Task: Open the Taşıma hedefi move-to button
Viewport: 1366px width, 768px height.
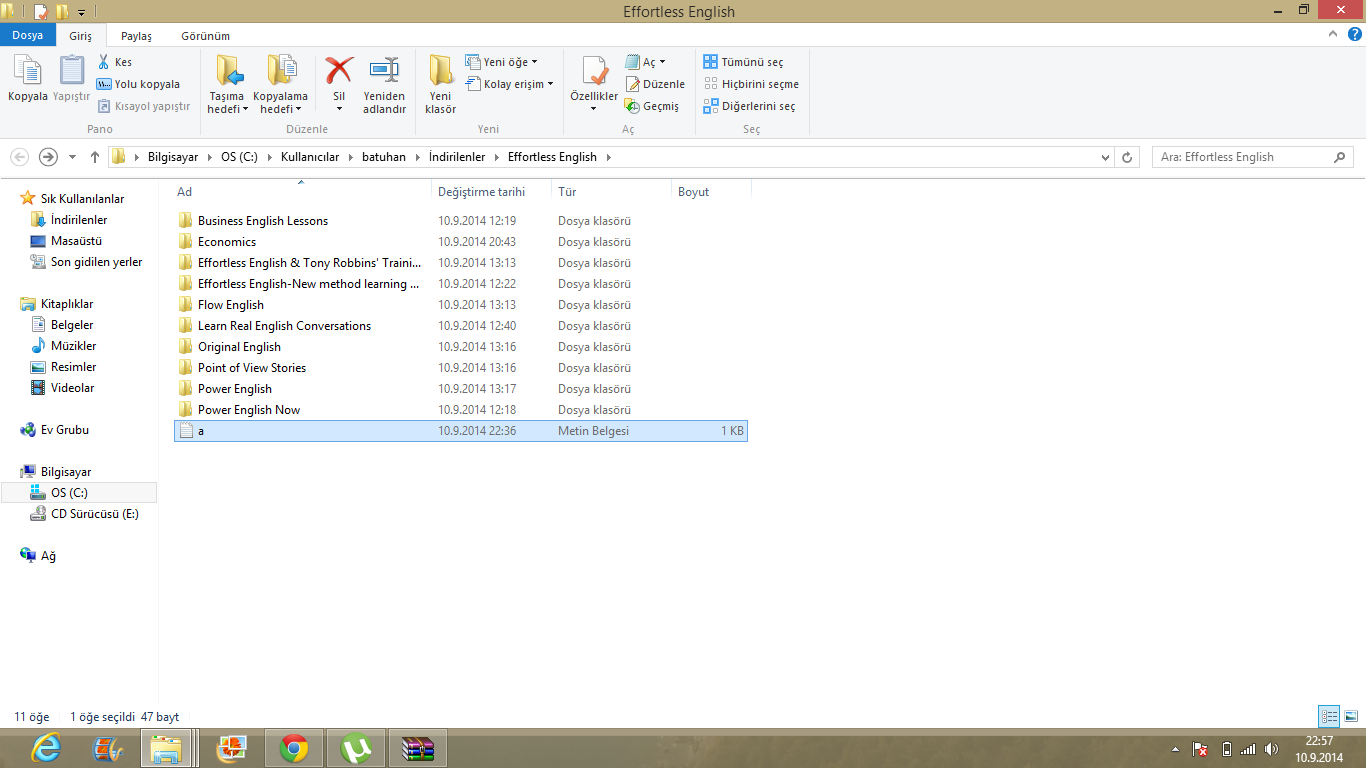Action: tap(227, 84)
